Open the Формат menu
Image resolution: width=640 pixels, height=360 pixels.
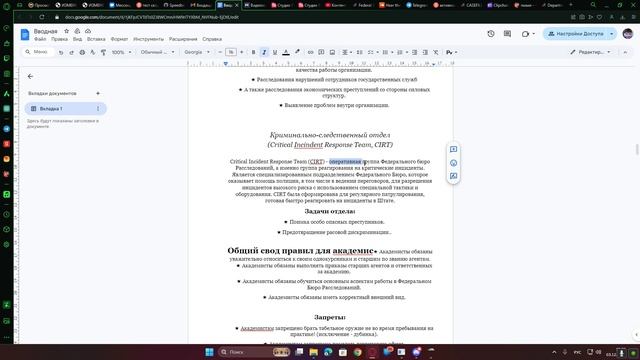click(x=120, y=39)
